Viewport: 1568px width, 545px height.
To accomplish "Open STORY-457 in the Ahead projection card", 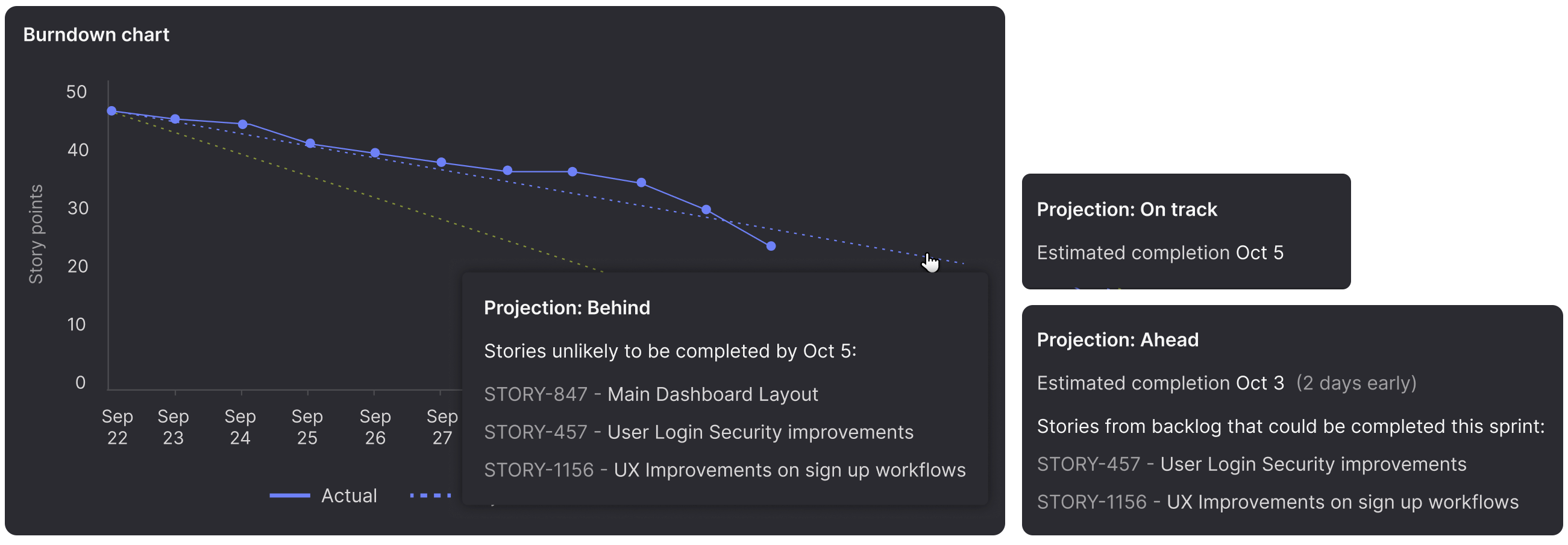I will tap(1252, 464).
